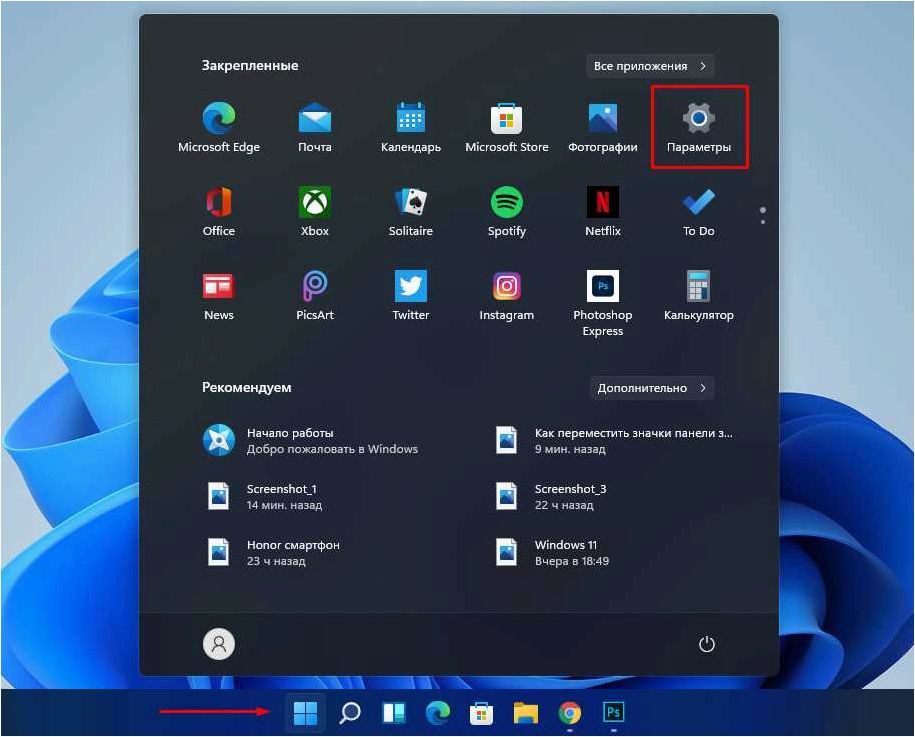Launch the Календарь app

click(x=411, y=127)
